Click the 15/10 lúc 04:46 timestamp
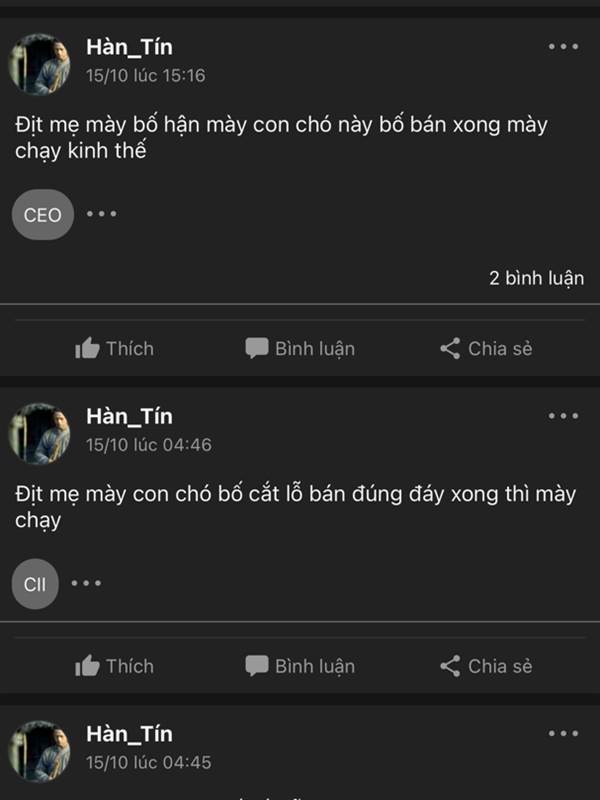The image size is (600, 800). [148, 444]
